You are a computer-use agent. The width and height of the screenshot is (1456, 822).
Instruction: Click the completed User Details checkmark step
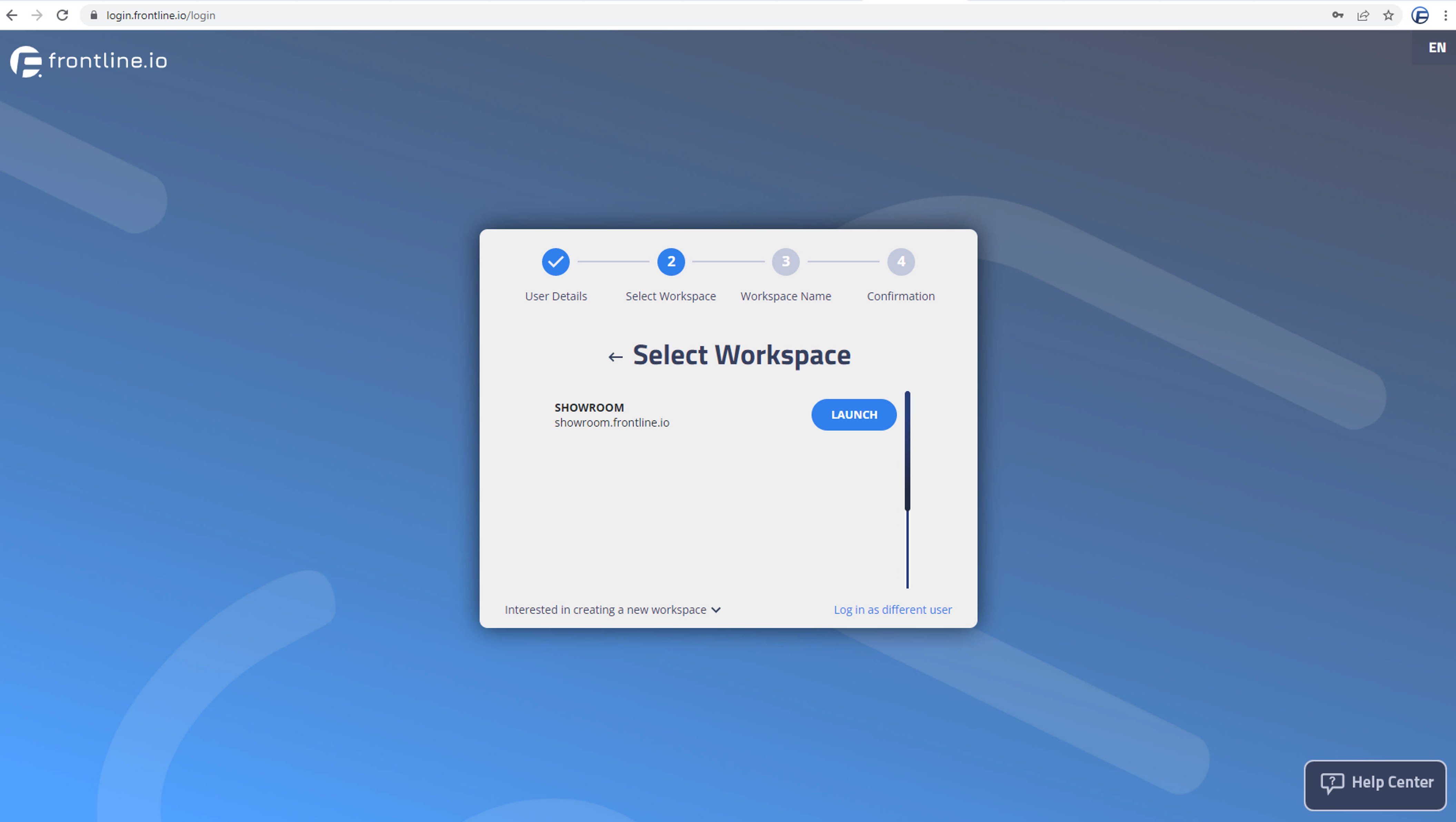[556, 262]
